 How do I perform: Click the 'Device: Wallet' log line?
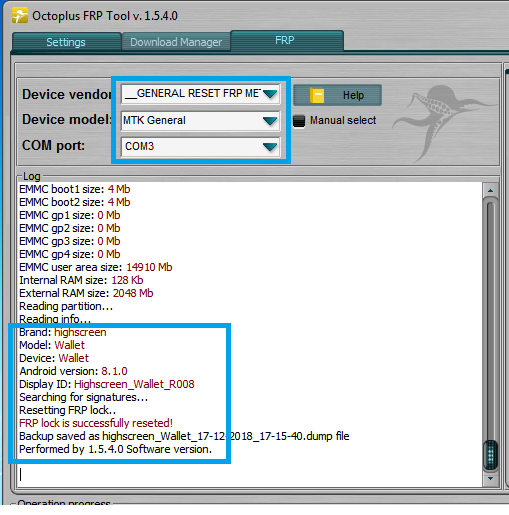[54, 358]
